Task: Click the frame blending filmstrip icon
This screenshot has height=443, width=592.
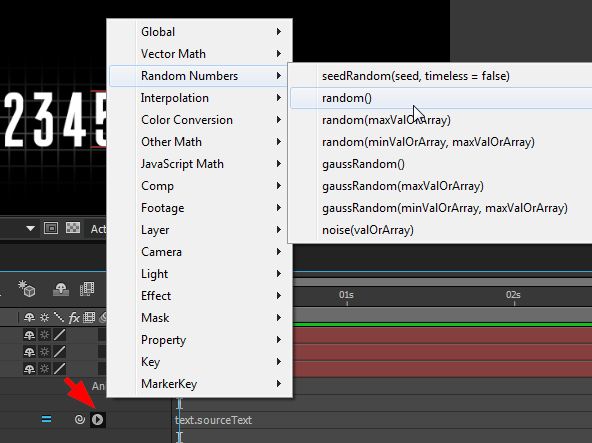Action: [x=87, y=289]
